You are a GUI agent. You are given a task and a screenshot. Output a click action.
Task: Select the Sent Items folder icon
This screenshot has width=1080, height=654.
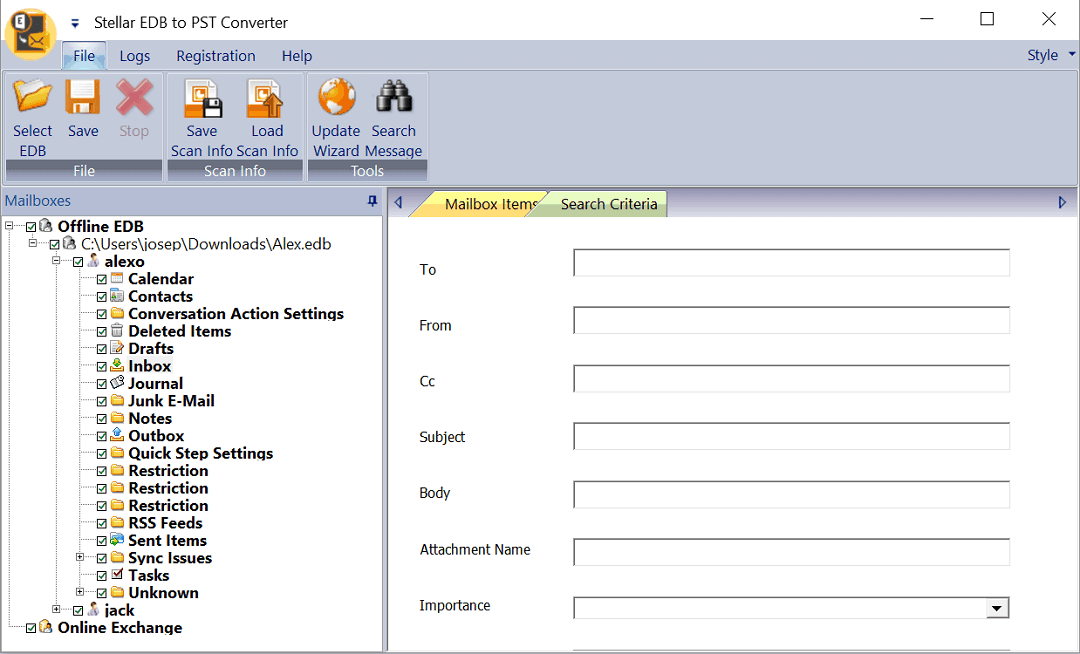point(117,540)
